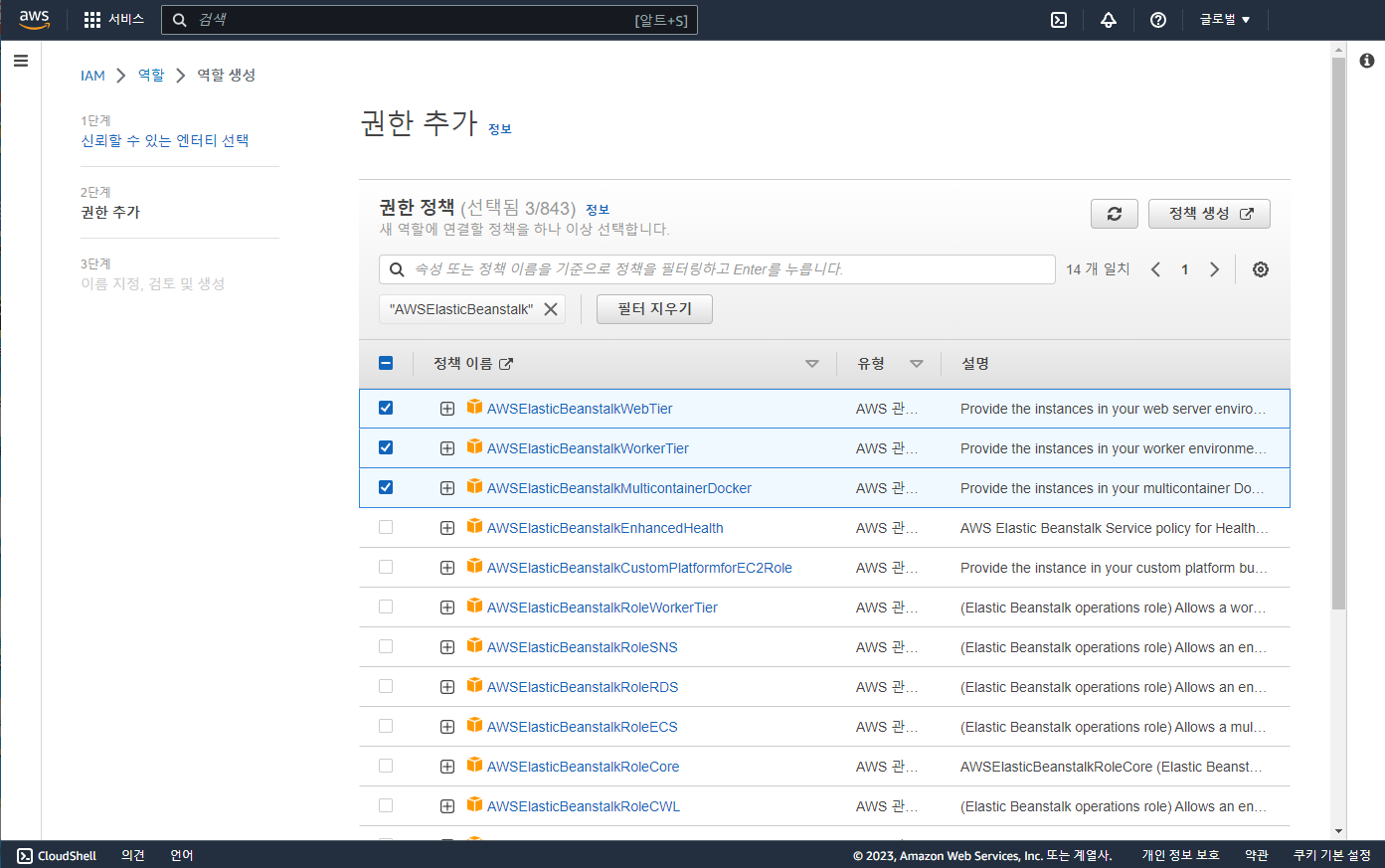Click orange policy icon of AWSElasticBeanstalkRoleRDS
This screenshot has height=868, width=1385.
coord(475,685)
